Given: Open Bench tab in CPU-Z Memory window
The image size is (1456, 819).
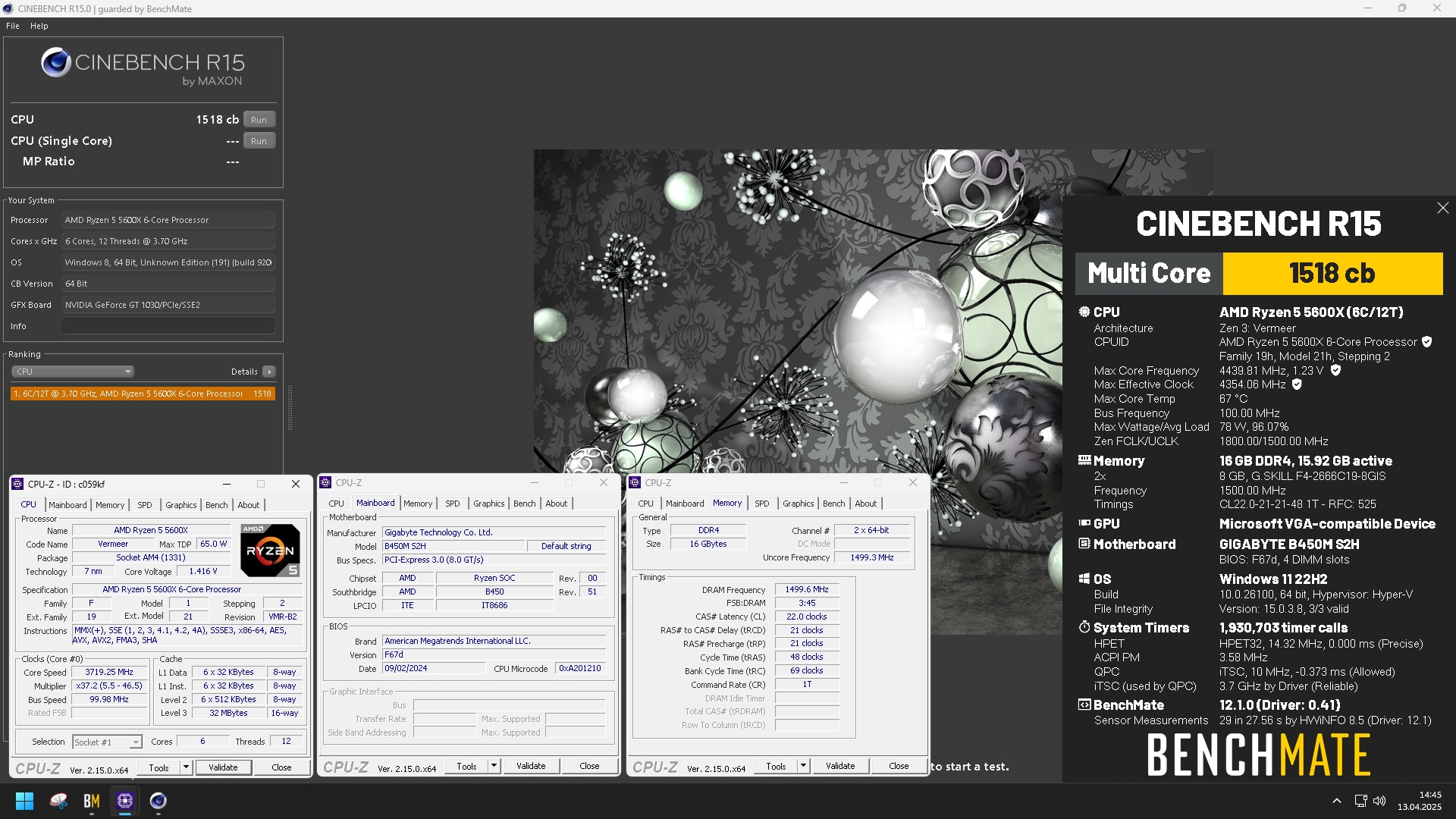Looking at the screenshot, I should point(834,504).
